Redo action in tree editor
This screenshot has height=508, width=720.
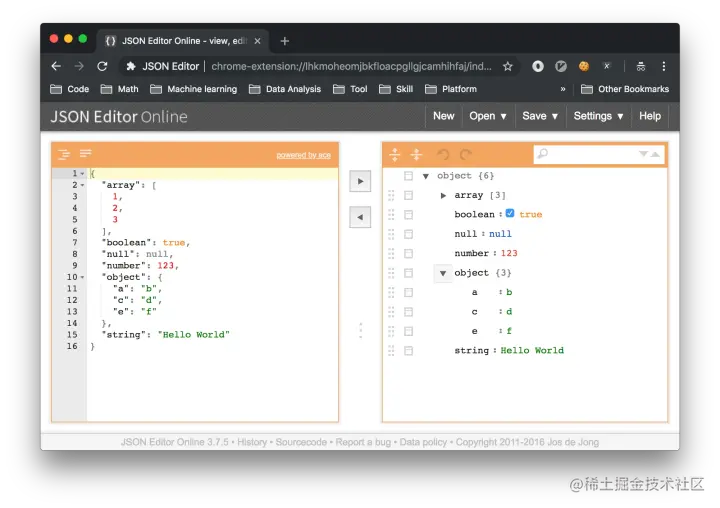click(466, 154)
